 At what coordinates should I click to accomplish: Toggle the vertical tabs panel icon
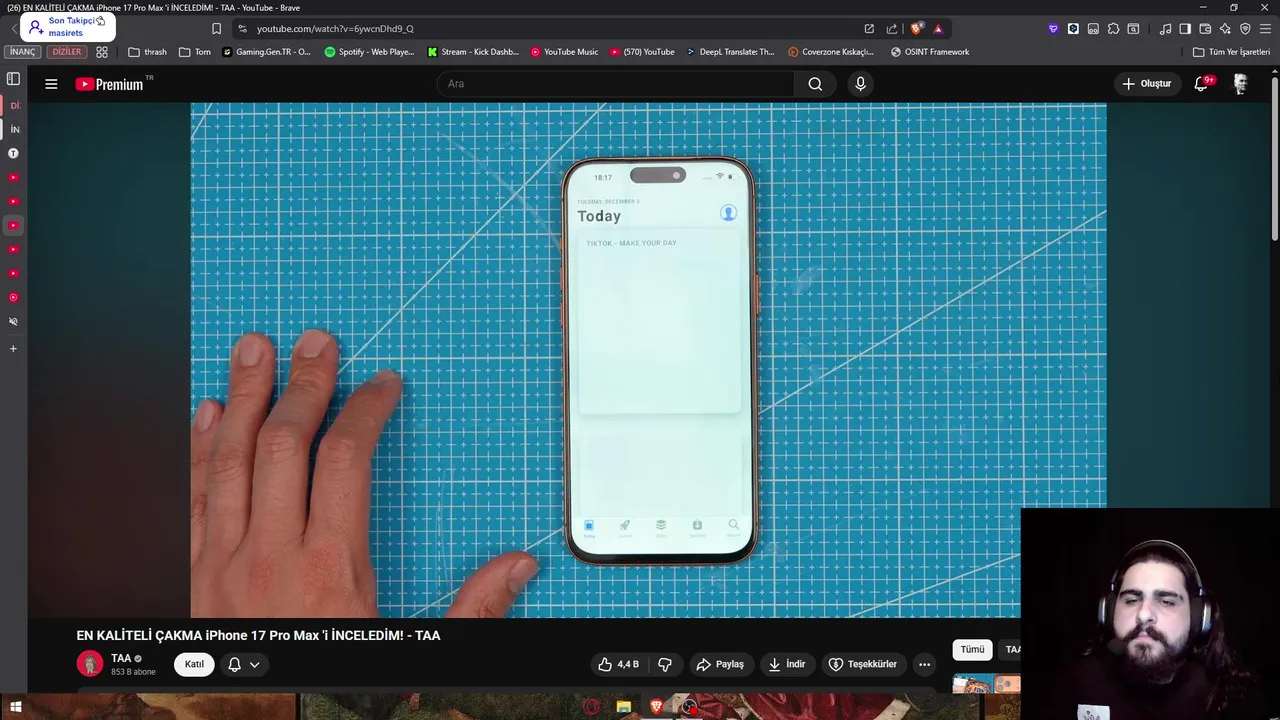[x=13, y=79]
